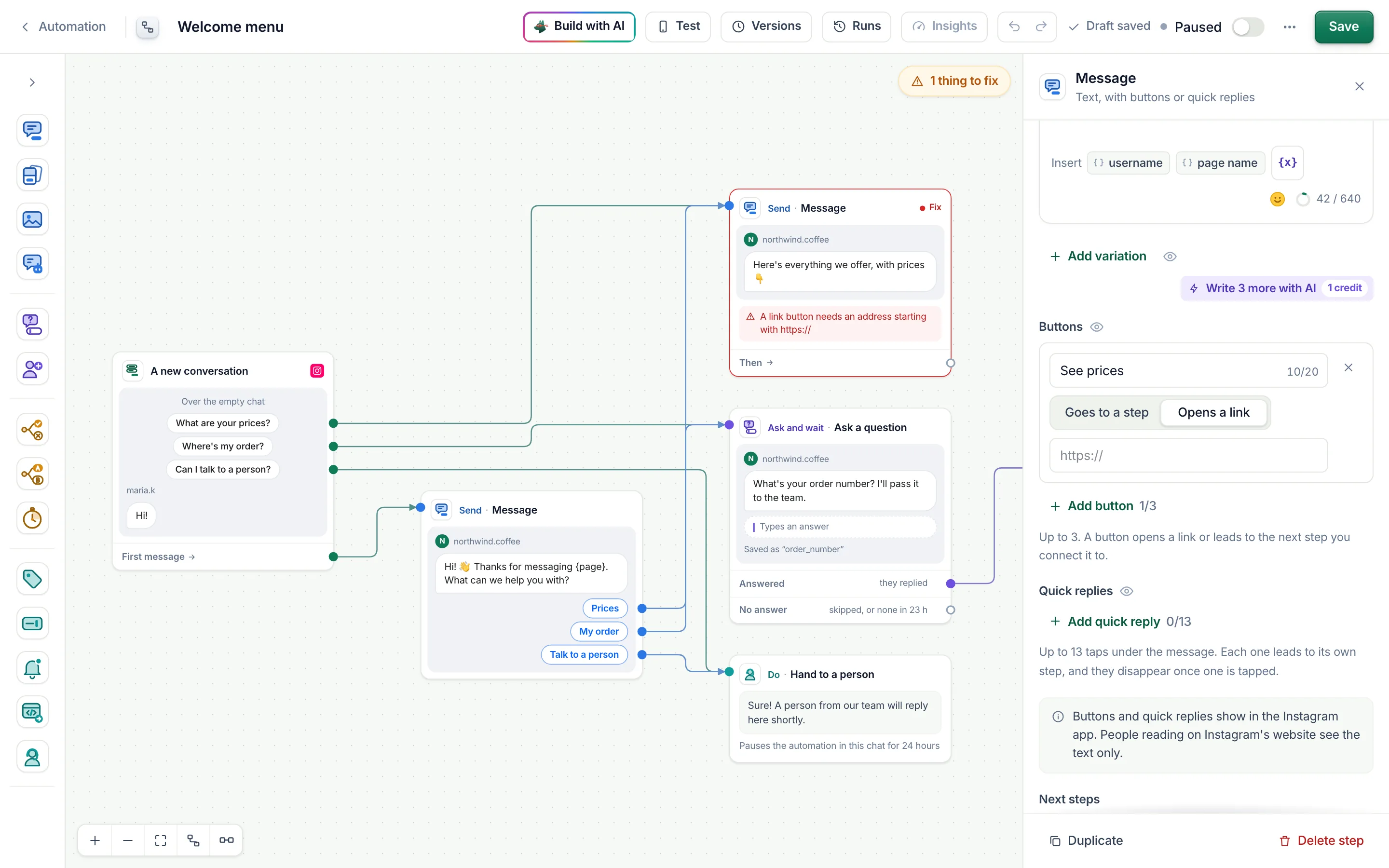Open Insights
Screen dimensions: 1389x868
944,27
